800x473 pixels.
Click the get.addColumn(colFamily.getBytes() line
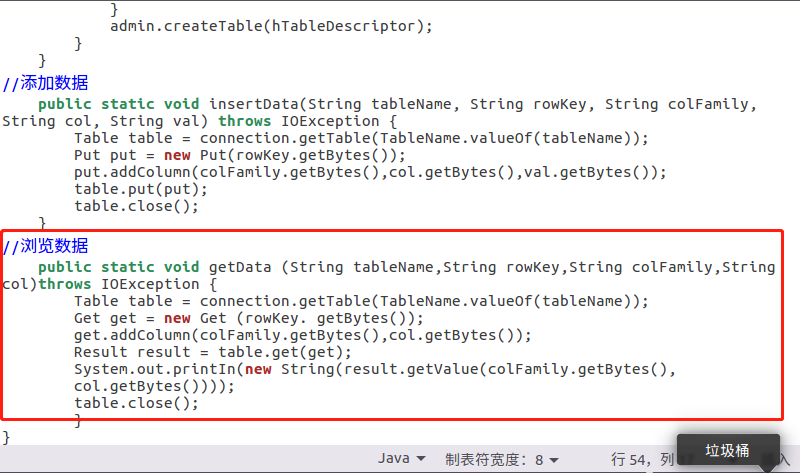pos(303,335)
